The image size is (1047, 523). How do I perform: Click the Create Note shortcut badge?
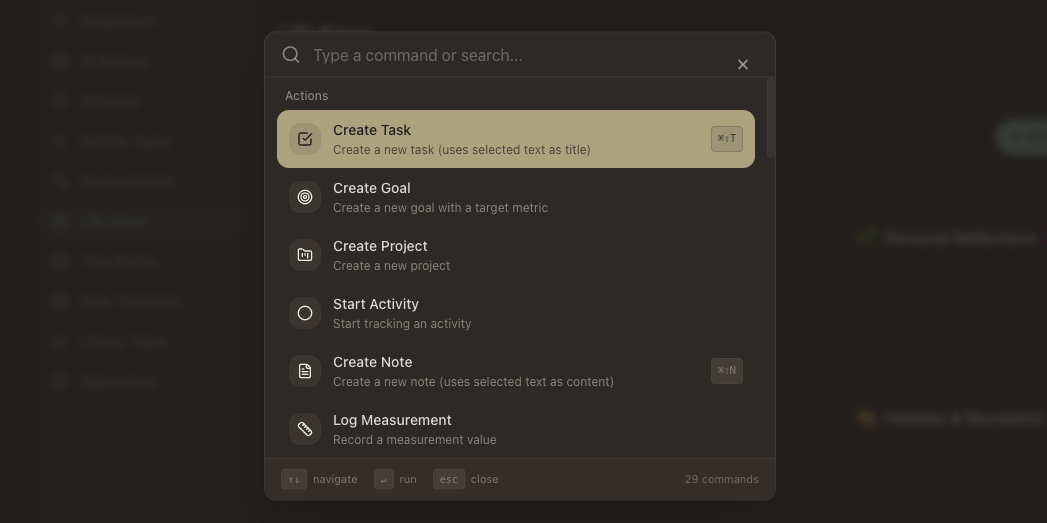tap(727, 371)
